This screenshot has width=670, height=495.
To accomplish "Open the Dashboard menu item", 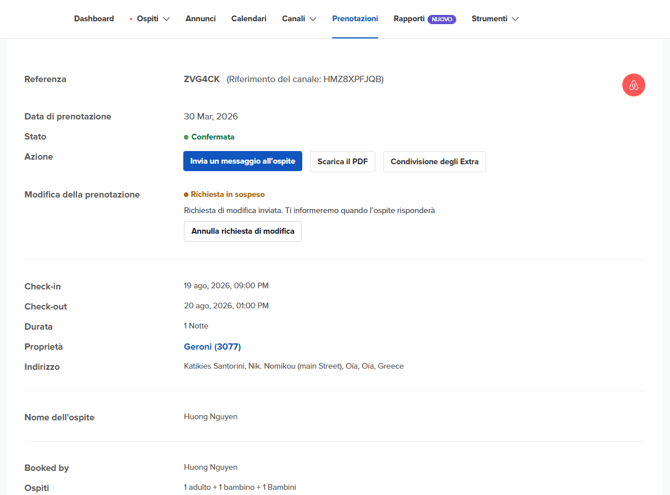I will (x=94, y=19).
